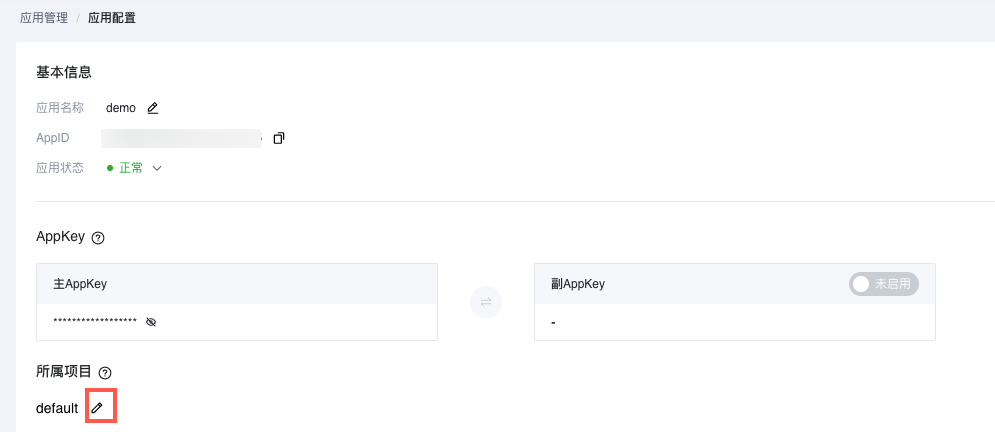This screenshot has height=432, width=995.
Task: Select the 应用配置 breadcrumb
Action: coord(112,18)
